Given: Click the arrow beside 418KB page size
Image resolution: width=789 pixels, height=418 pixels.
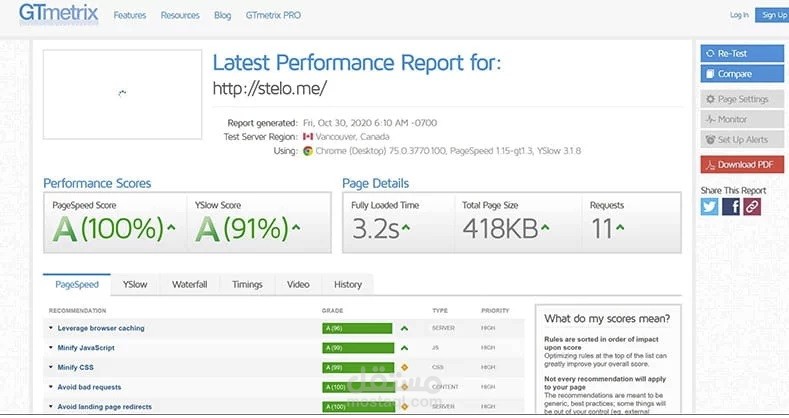Looking at the screenshot, I should pyautogui.click(x=545, y=227).
